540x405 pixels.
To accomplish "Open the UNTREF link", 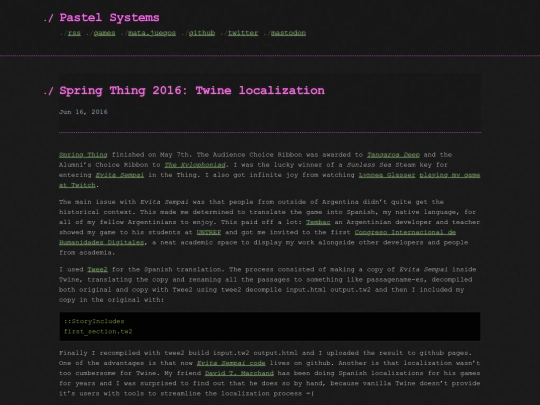I will (209, 232).
